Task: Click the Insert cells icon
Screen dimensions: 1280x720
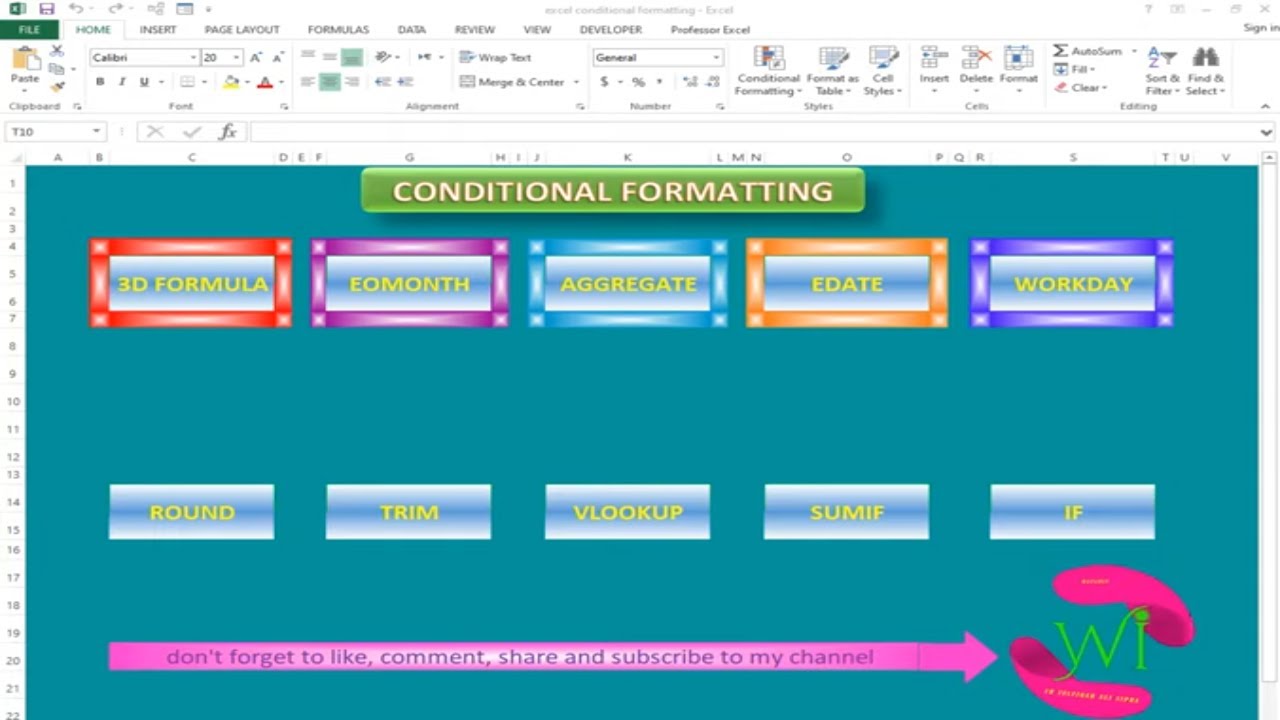Action: 934,58
